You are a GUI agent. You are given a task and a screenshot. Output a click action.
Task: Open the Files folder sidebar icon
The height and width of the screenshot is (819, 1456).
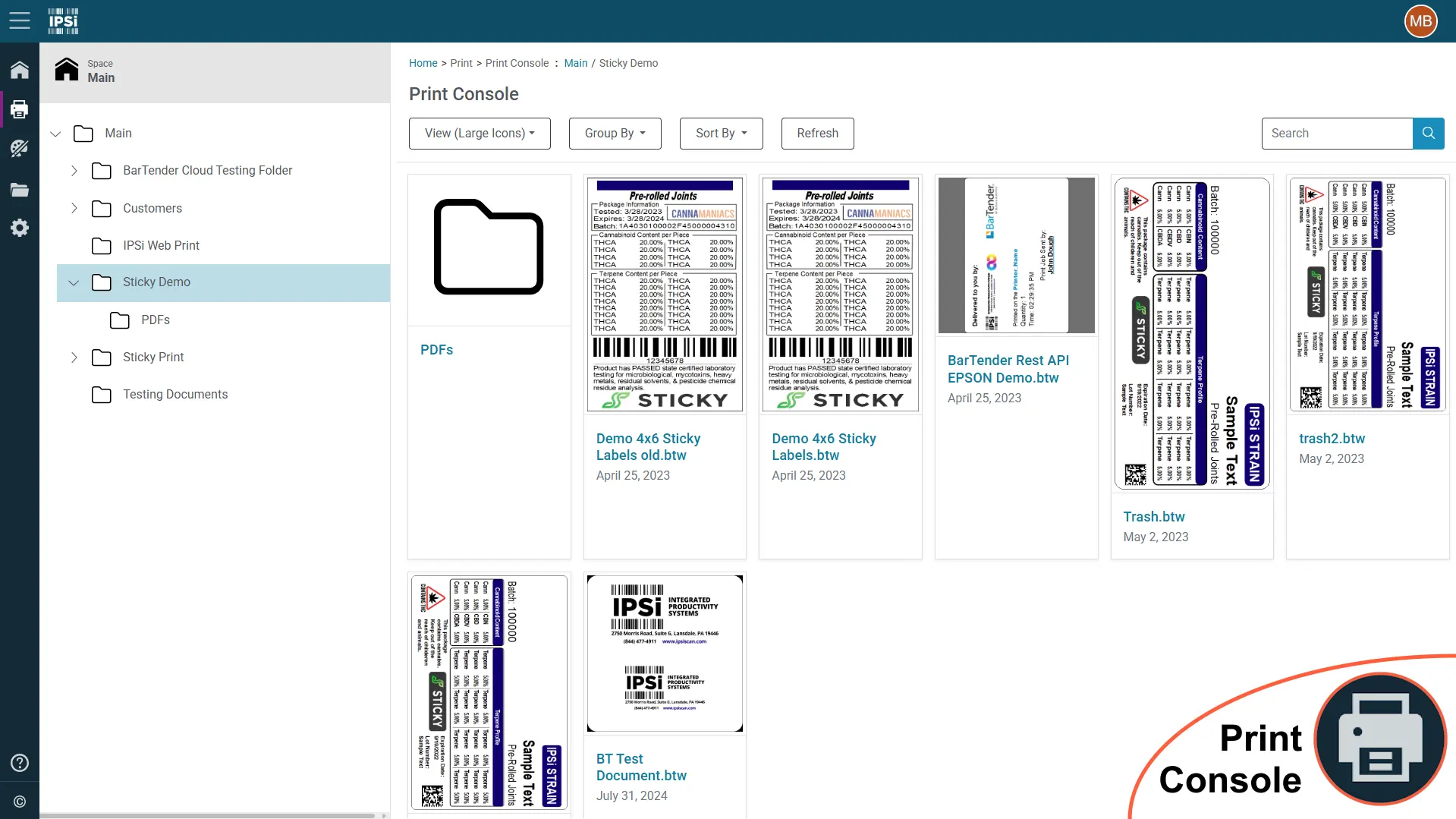20,190
